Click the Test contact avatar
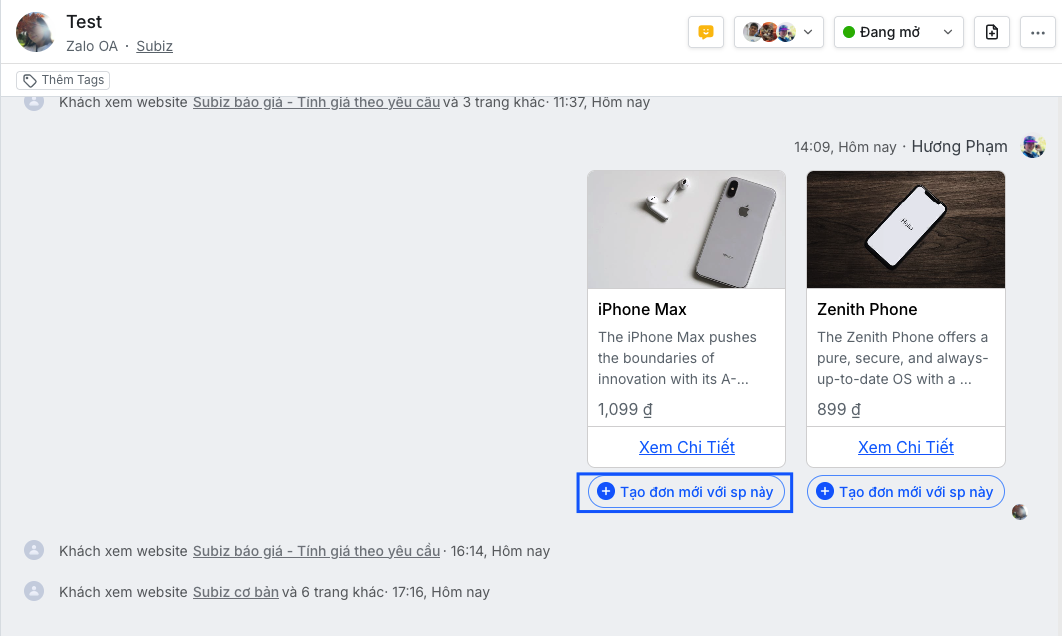The height and width of the screenshot is (636, 1062). pyautogui.click(x=36, y=32)
